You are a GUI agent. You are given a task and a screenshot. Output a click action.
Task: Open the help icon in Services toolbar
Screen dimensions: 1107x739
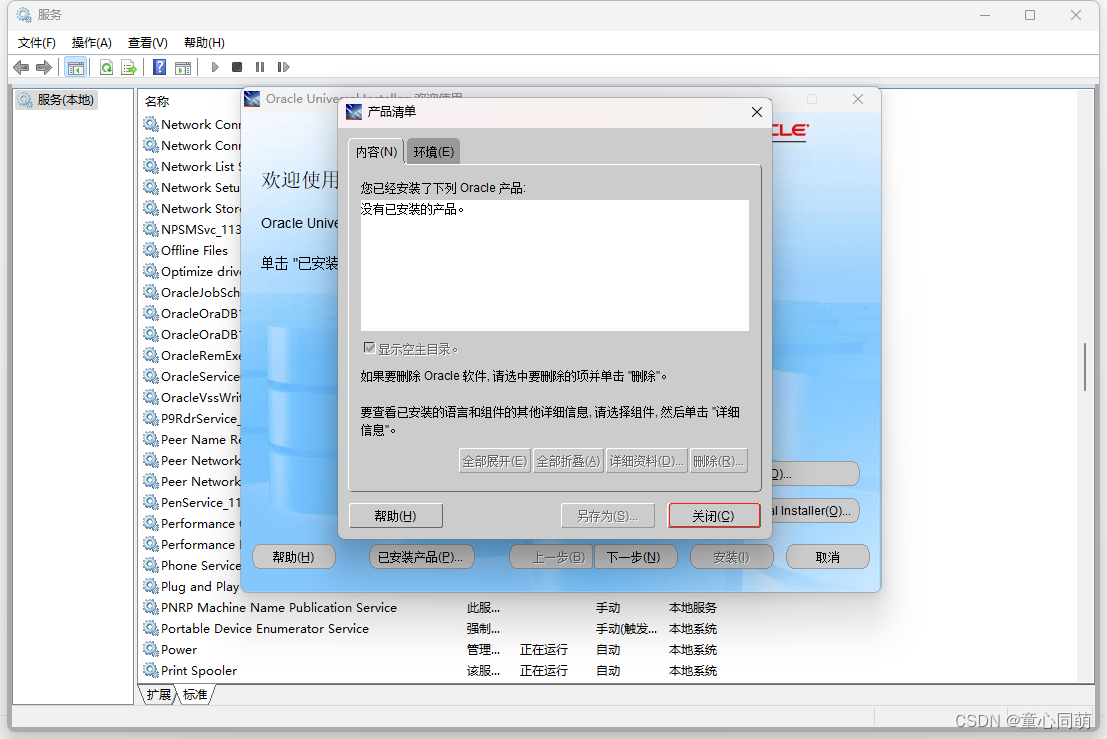pyautogui.click(x=160, y=67)
